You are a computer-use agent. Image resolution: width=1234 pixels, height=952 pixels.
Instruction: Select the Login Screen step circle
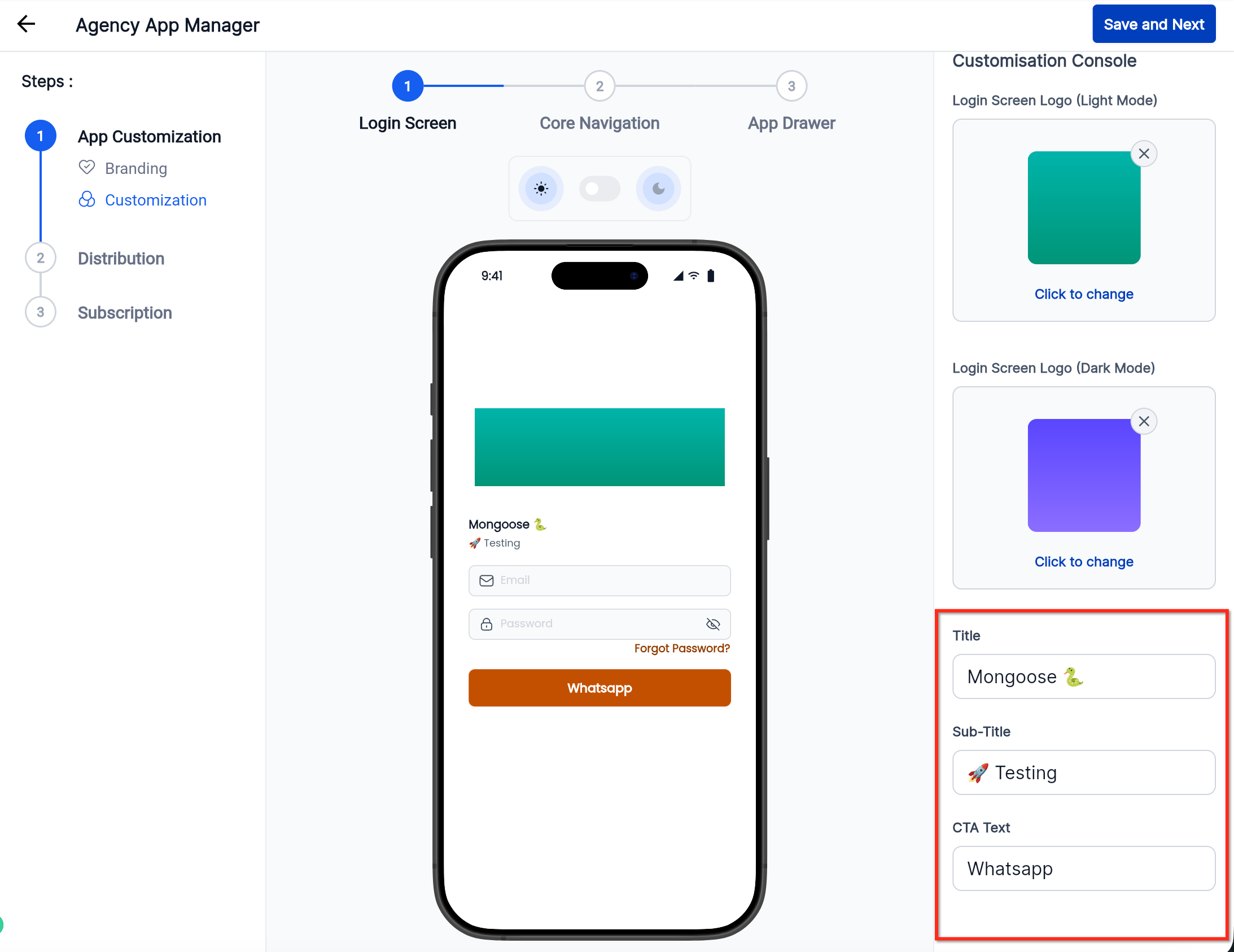click(408, 86)
